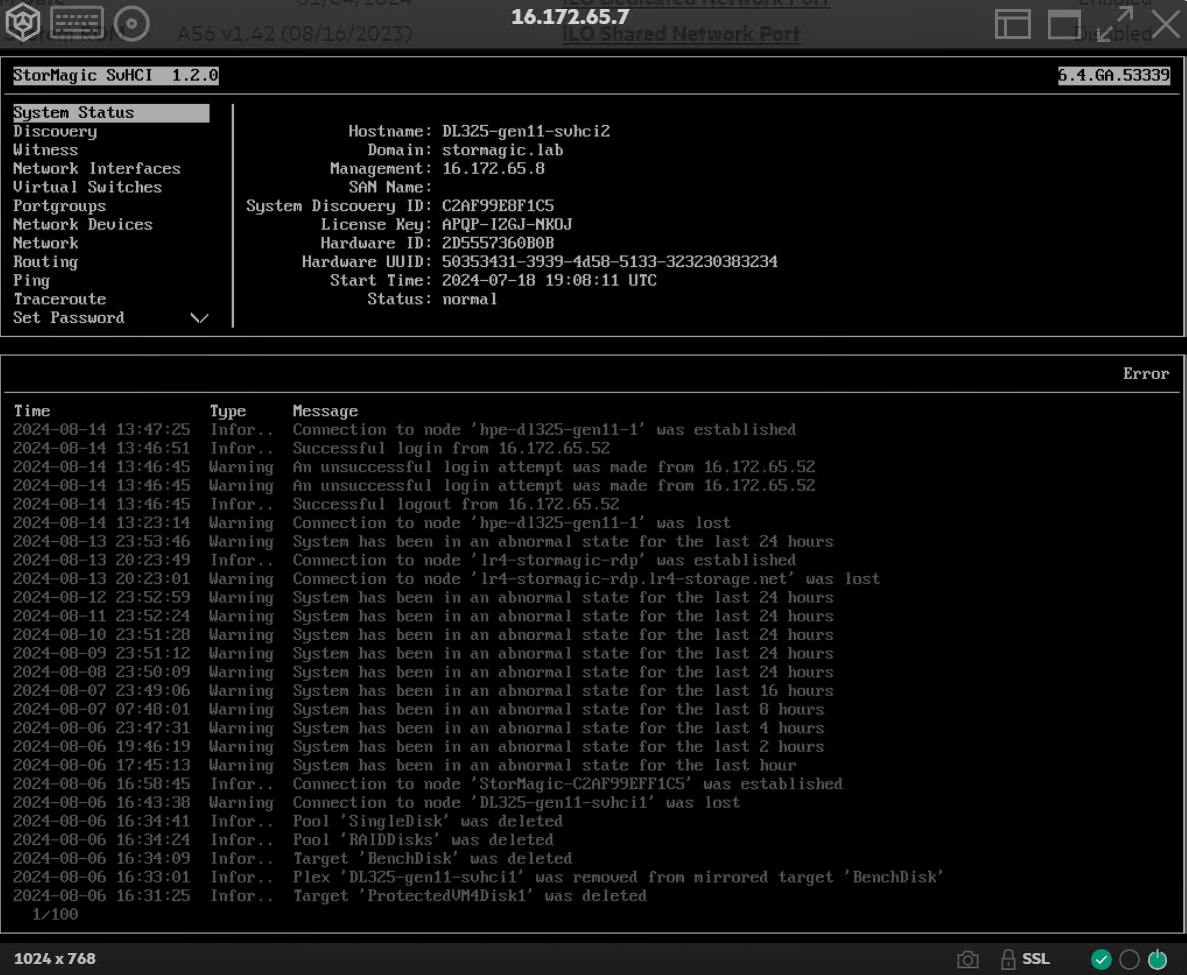Open the Discovery menu item
Viewport: 1187px width, 975px height.
[x=55, y=132]
